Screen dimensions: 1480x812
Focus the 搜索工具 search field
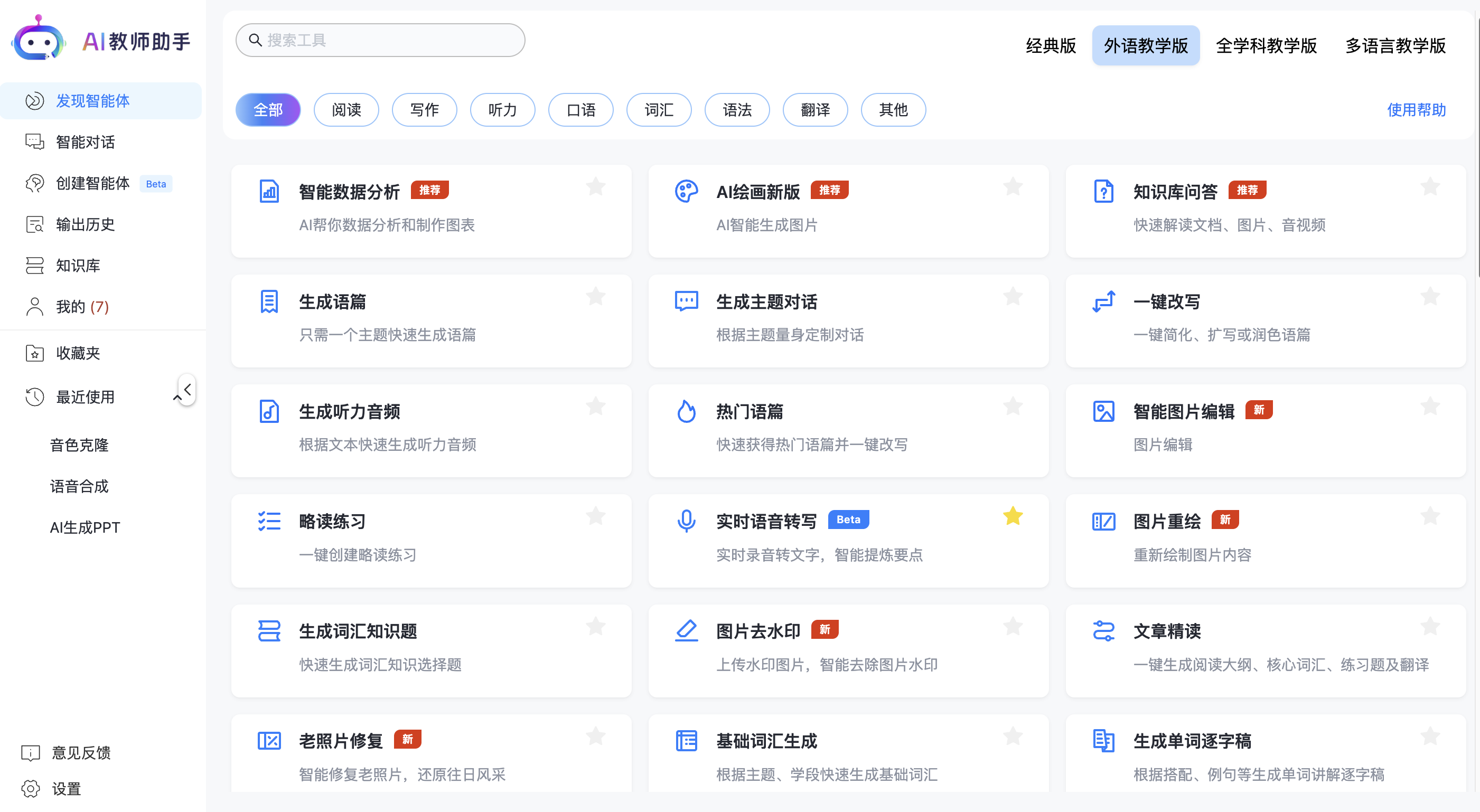pos(380,40)
